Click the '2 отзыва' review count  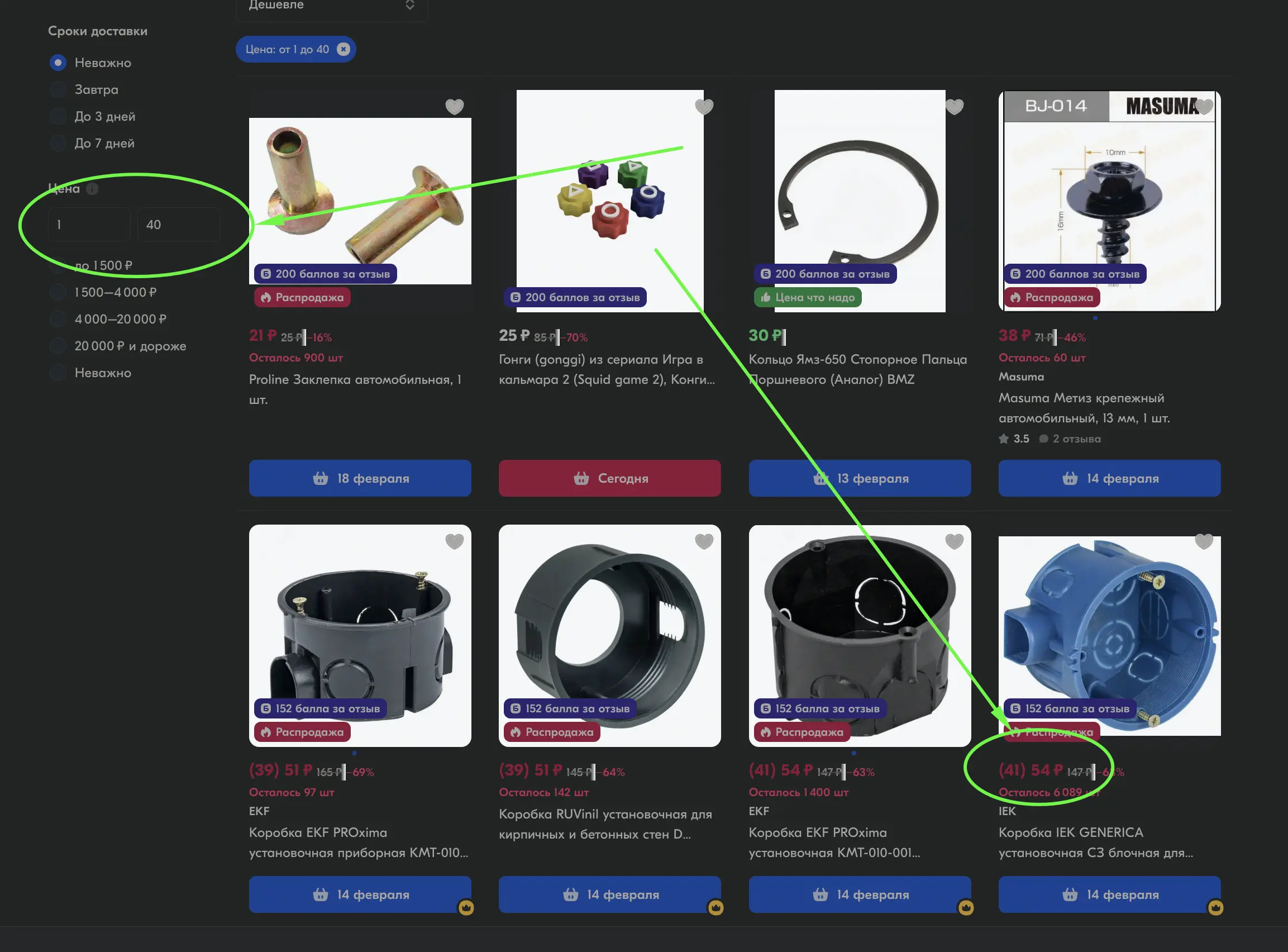pyautogui.click(x=1070, y=439)
